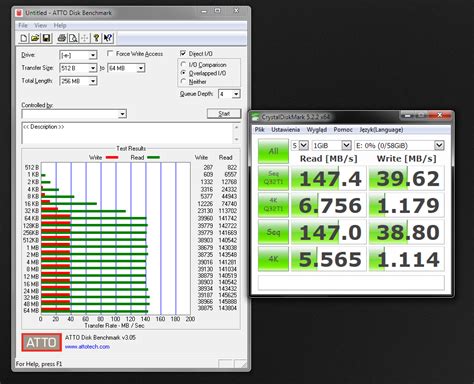Uncheck the Direct I/O checkbox

pyautogui.click(x=183, y=53)
